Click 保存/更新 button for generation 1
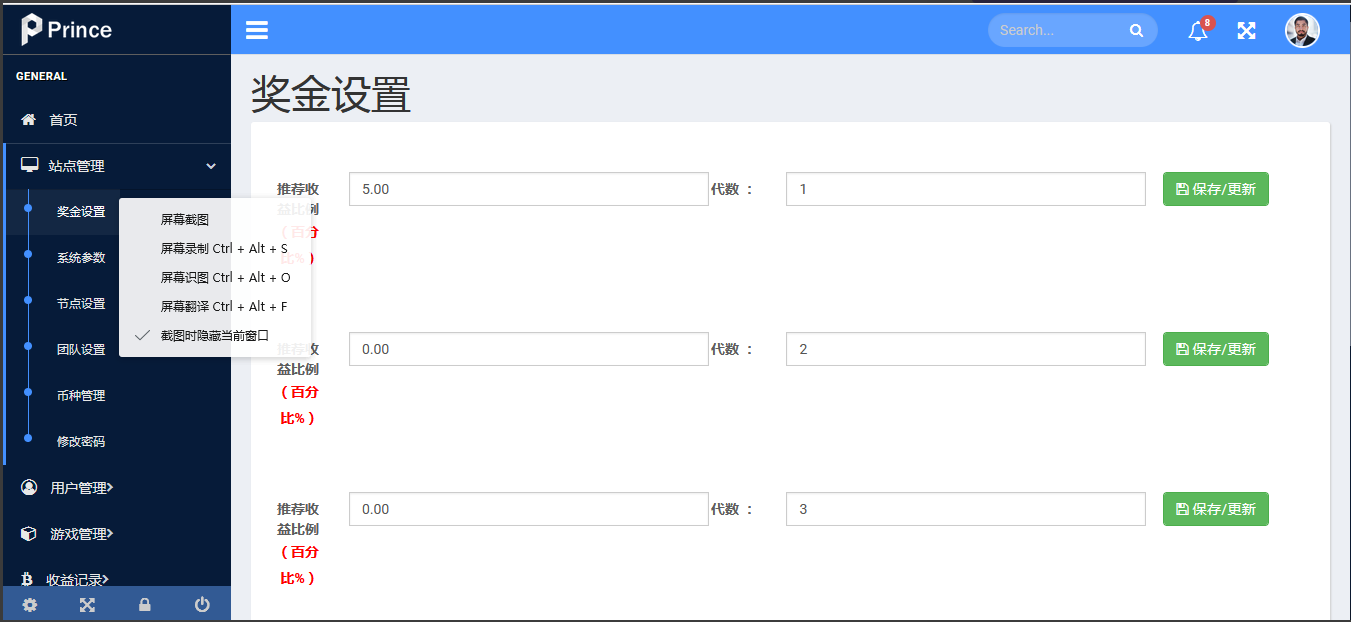 coord(1215,189)
